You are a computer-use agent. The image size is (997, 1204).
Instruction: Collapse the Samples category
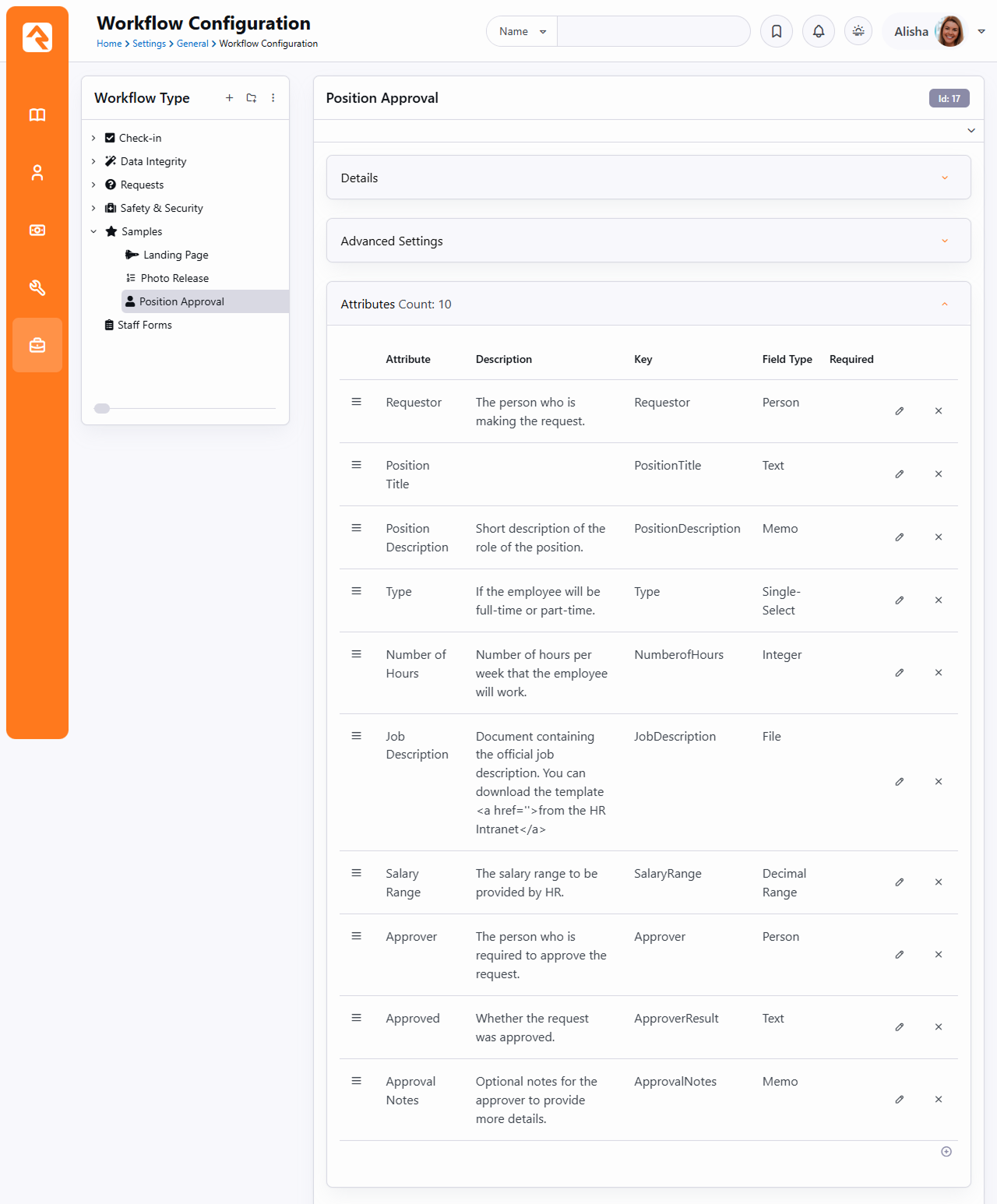click(x=93, y=232)
